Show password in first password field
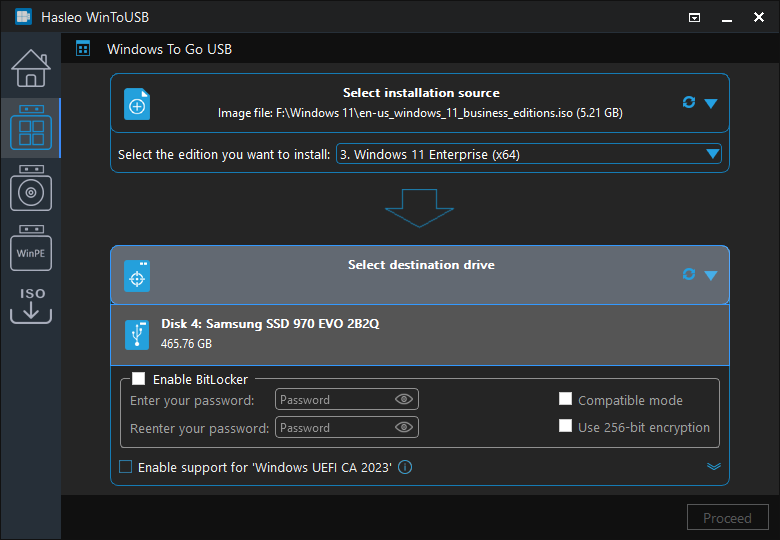Image resolution: width=780 pixels, height=540 pixels. [403, 399]
